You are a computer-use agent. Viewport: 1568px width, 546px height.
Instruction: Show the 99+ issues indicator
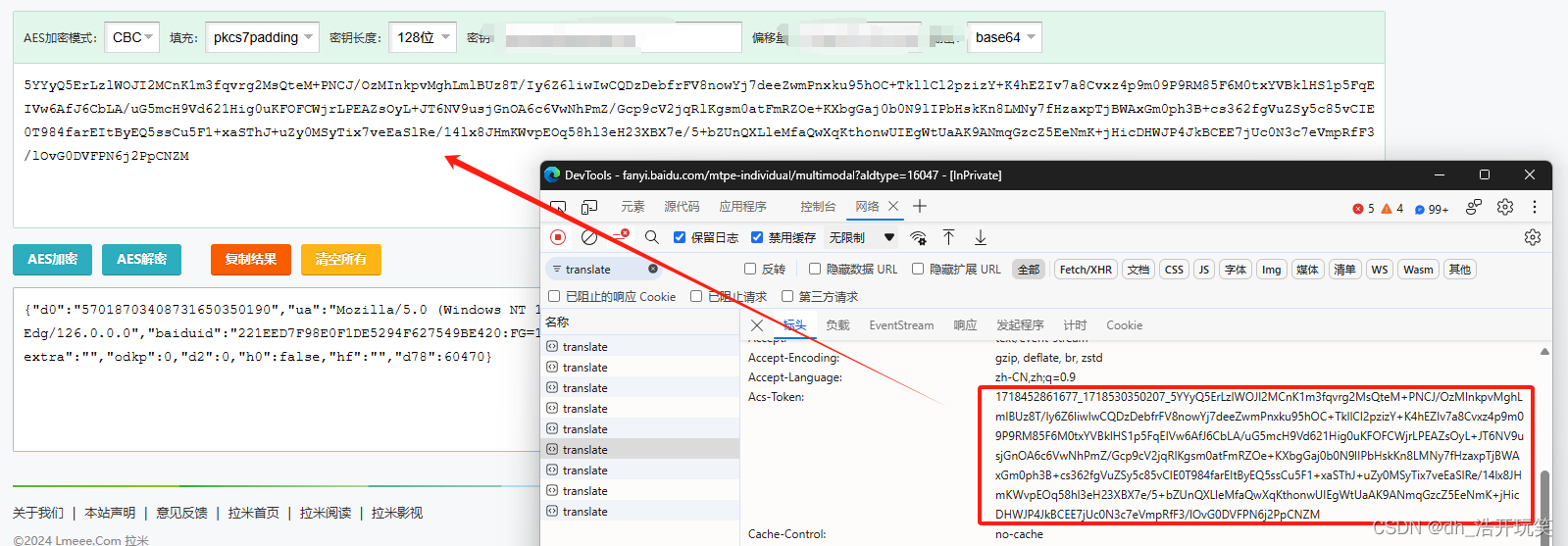click(1432, 209)
